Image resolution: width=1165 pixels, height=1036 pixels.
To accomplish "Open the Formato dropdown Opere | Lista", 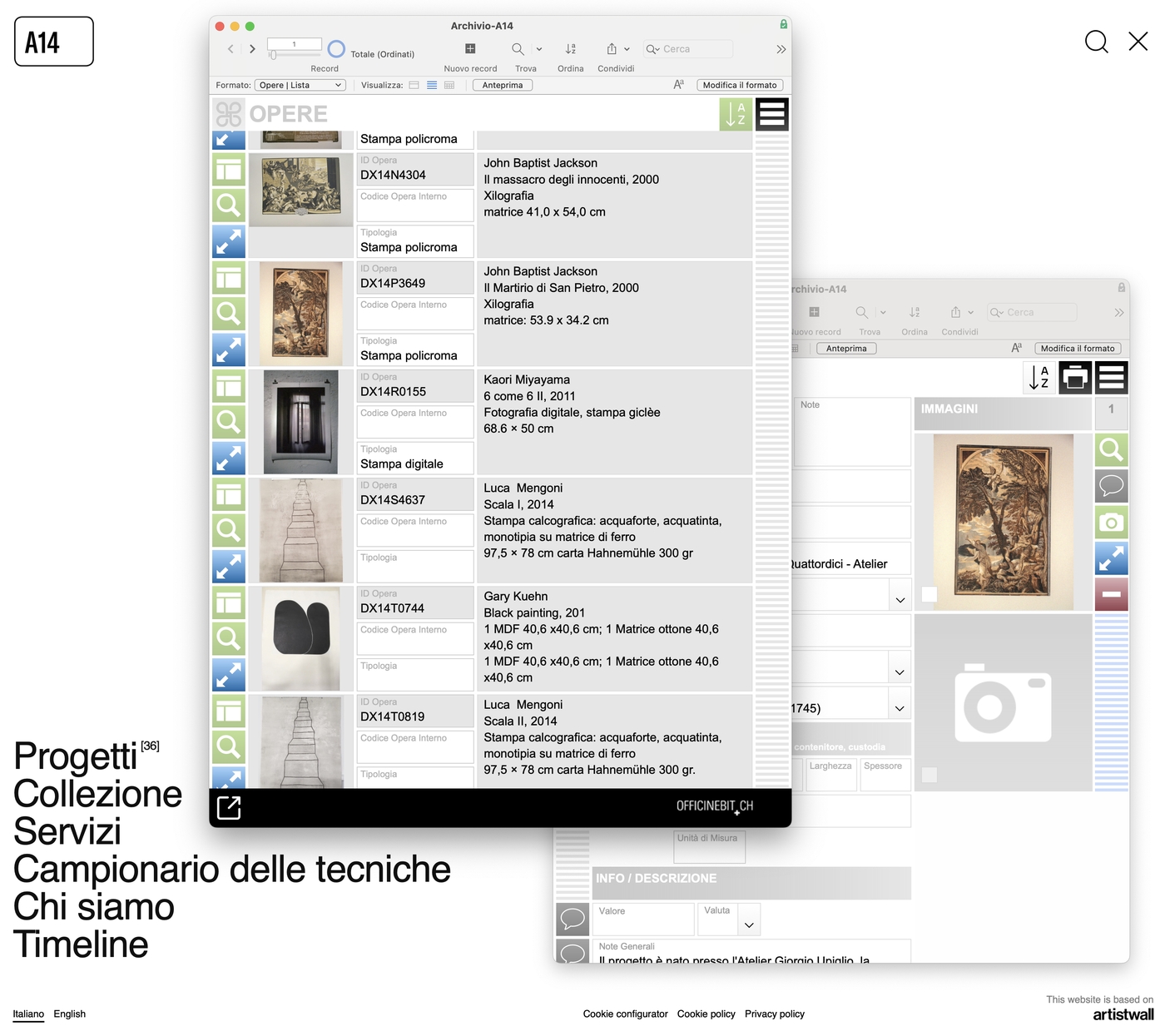I will point(300,85).
